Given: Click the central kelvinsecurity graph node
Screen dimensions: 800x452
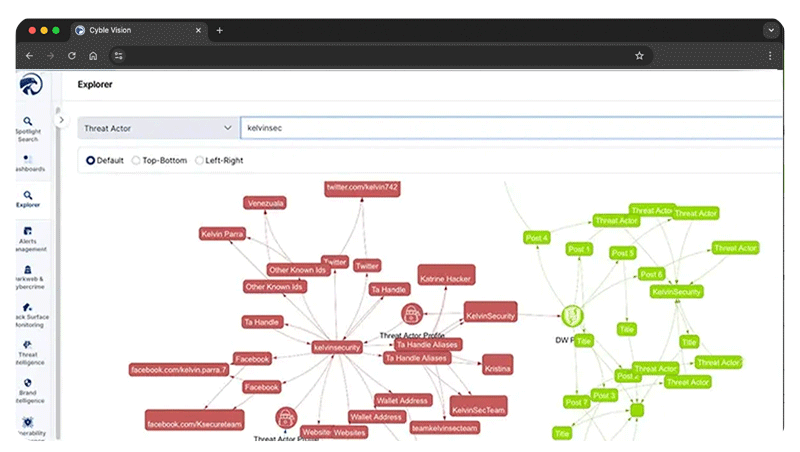Looking at the screenshot, I should click(337, 347).
